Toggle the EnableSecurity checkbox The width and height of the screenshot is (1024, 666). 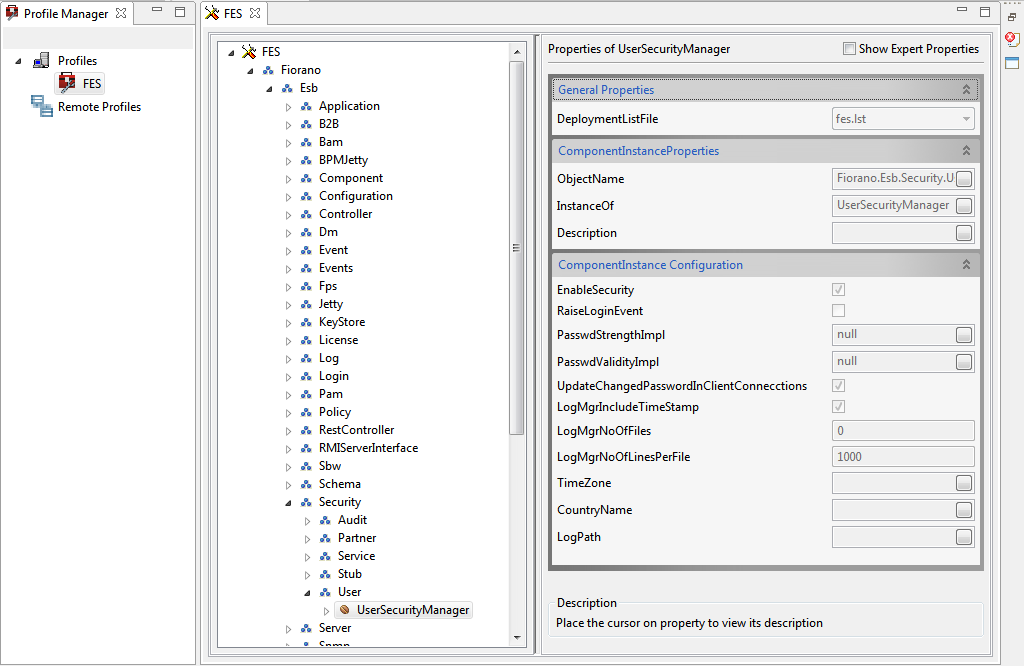tap(839, 289)
